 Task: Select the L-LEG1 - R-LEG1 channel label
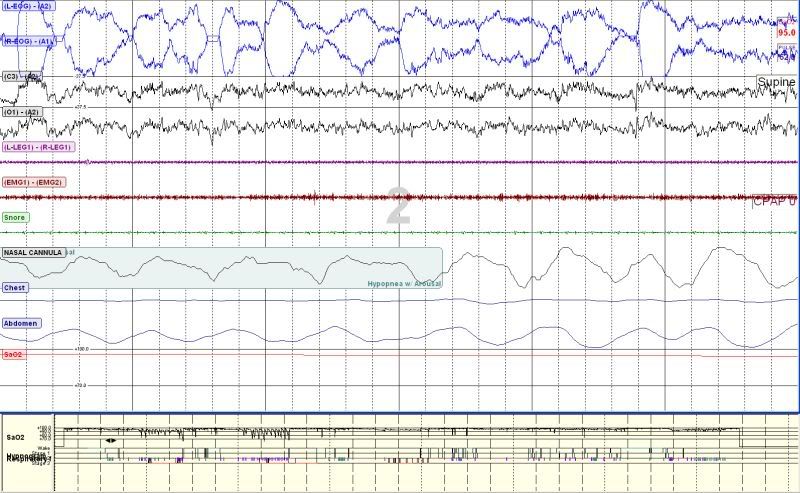39,147
